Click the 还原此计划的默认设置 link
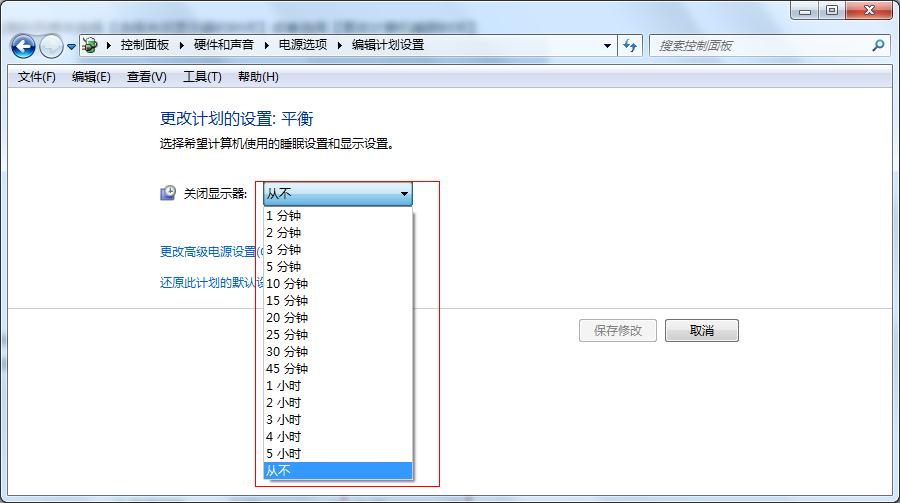 (x=211, y=283)
